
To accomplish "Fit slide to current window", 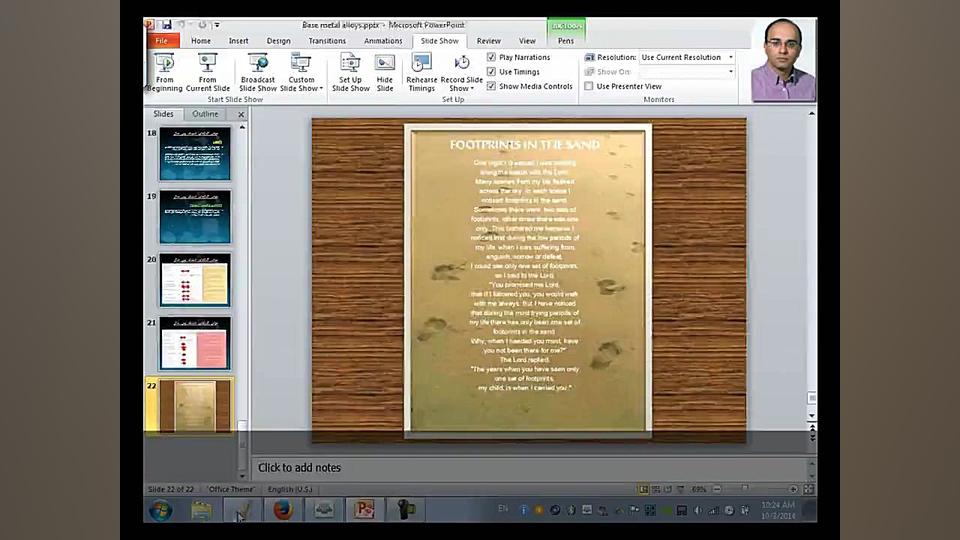I will coord(808,489).
